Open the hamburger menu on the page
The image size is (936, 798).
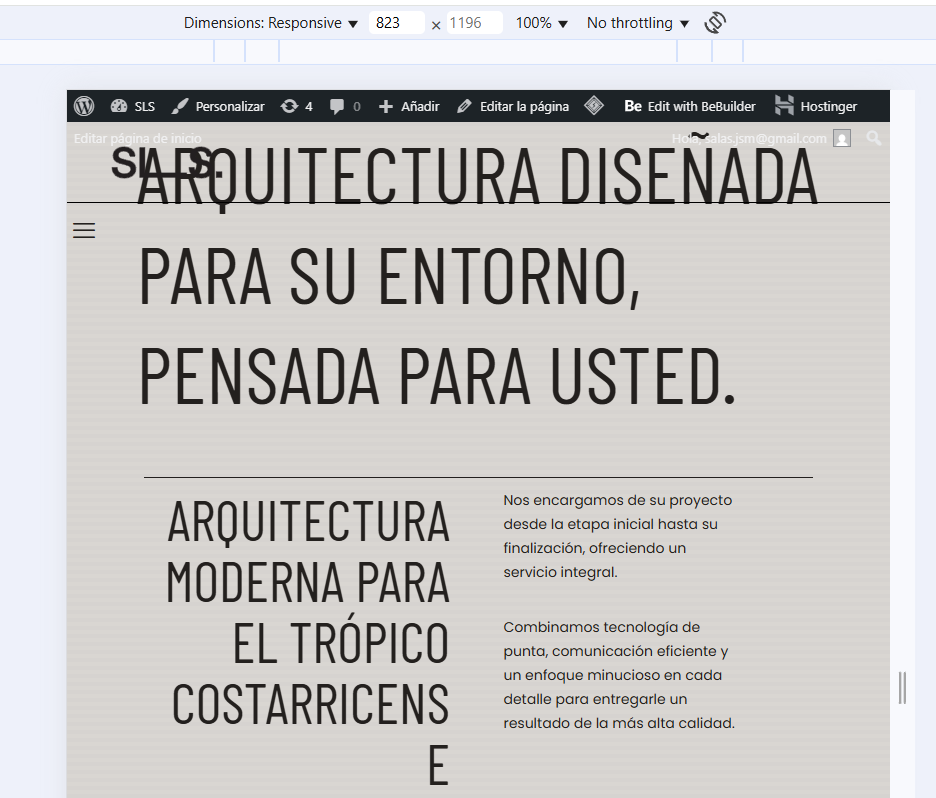tap(84, 231)
